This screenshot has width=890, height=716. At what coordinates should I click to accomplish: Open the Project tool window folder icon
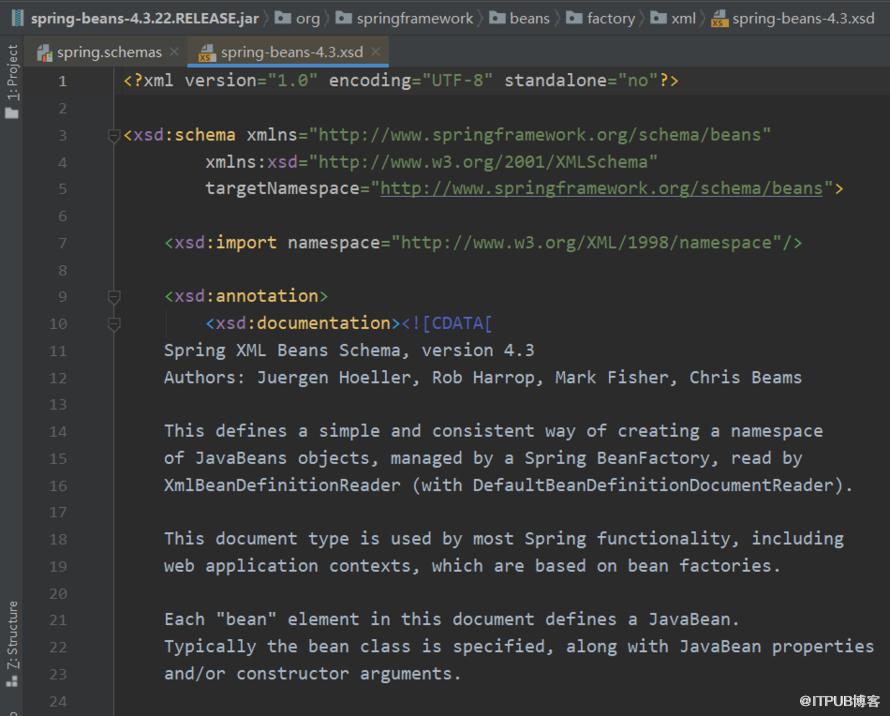tap(12, 113)
